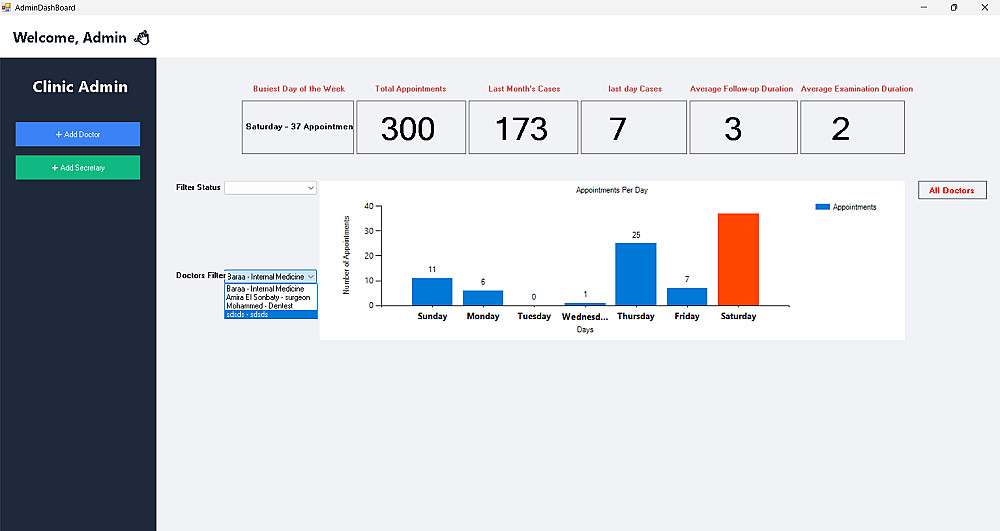Click the Last Month's Cases box 173
Image resolution: width=1000 pixels, height=531 pixels.
click(524, 127)
